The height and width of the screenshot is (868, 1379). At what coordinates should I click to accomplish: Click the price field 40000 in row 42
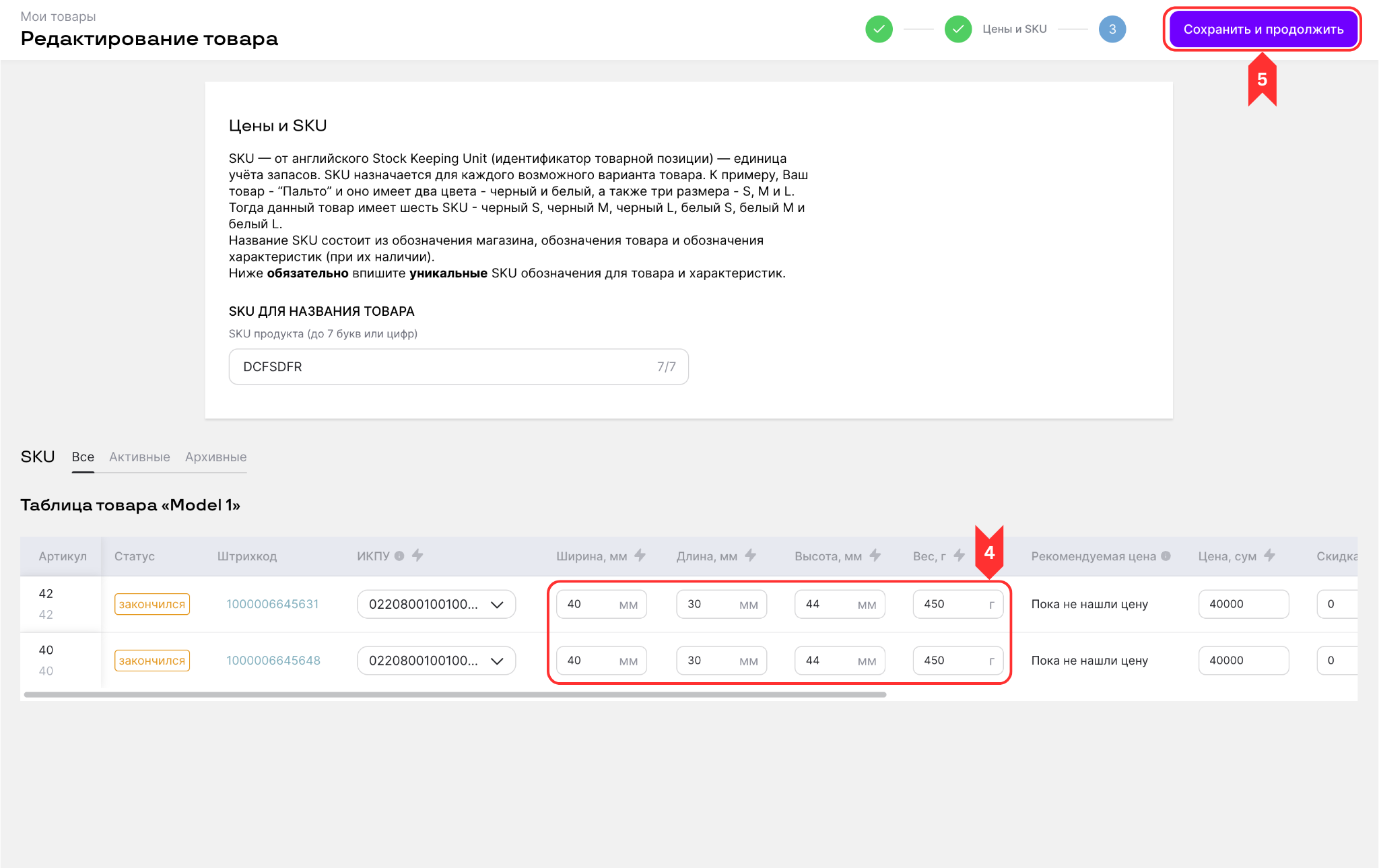[1244, 604]
